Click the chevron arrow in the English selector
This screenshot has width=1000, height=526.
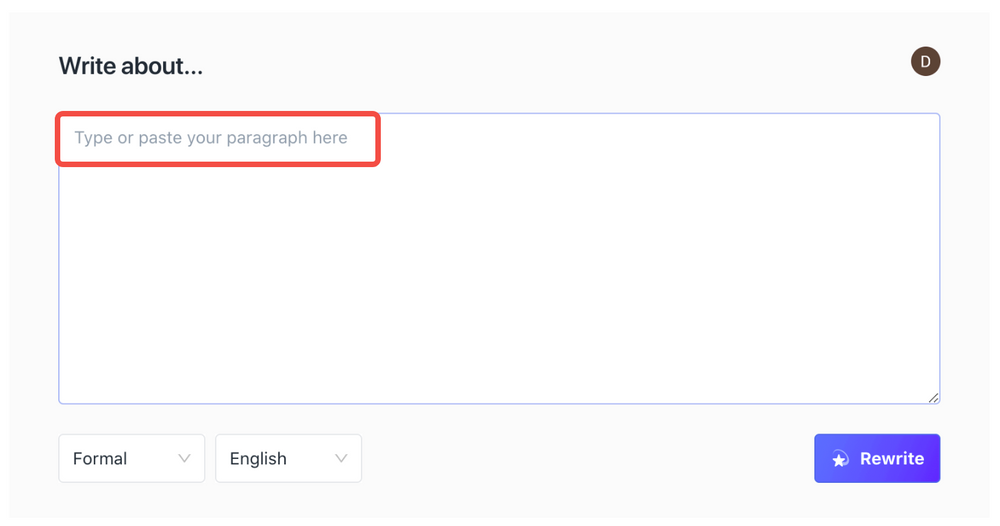(x=341, y=458)
